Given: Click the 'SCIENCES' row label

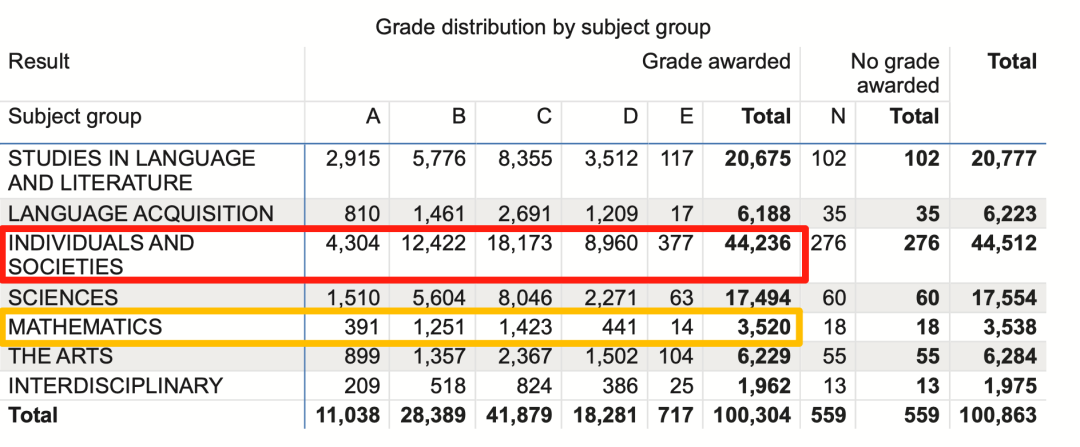Looking at the screenshot, I should point(62,298).
